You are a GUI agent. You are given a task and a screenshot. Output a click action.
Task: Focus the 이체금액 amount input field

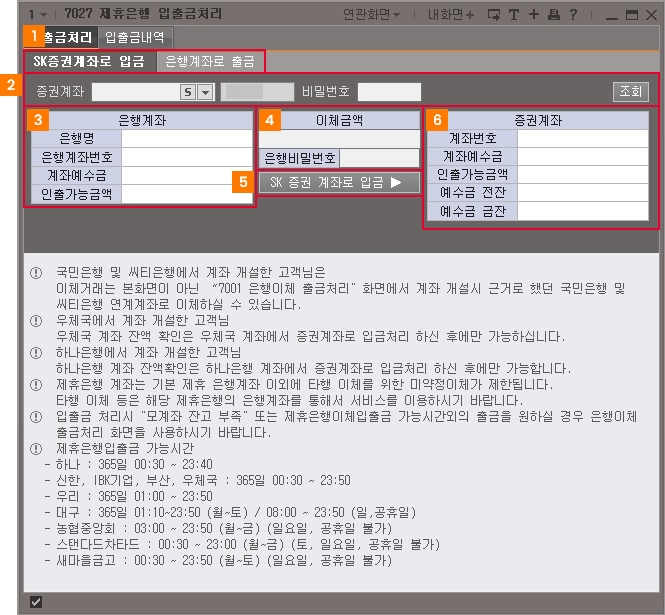point(339,139)
